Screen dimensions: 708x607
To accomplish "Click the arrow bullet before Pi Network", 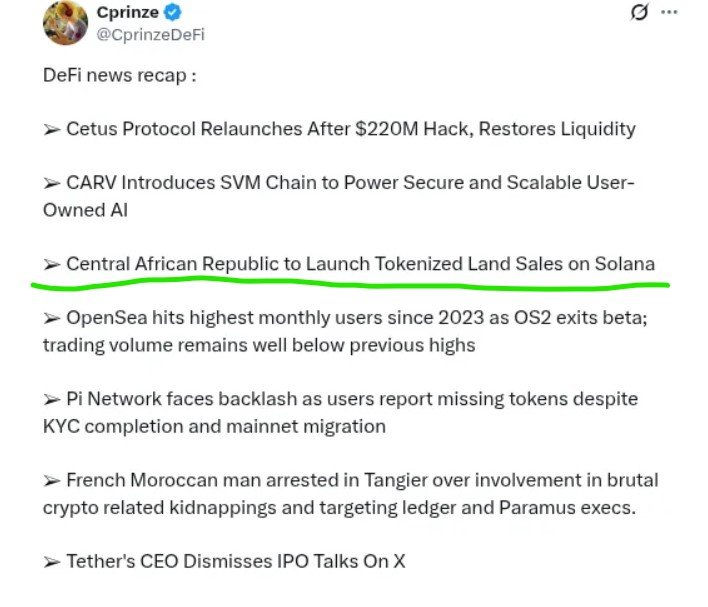I will tap(52, 400).
